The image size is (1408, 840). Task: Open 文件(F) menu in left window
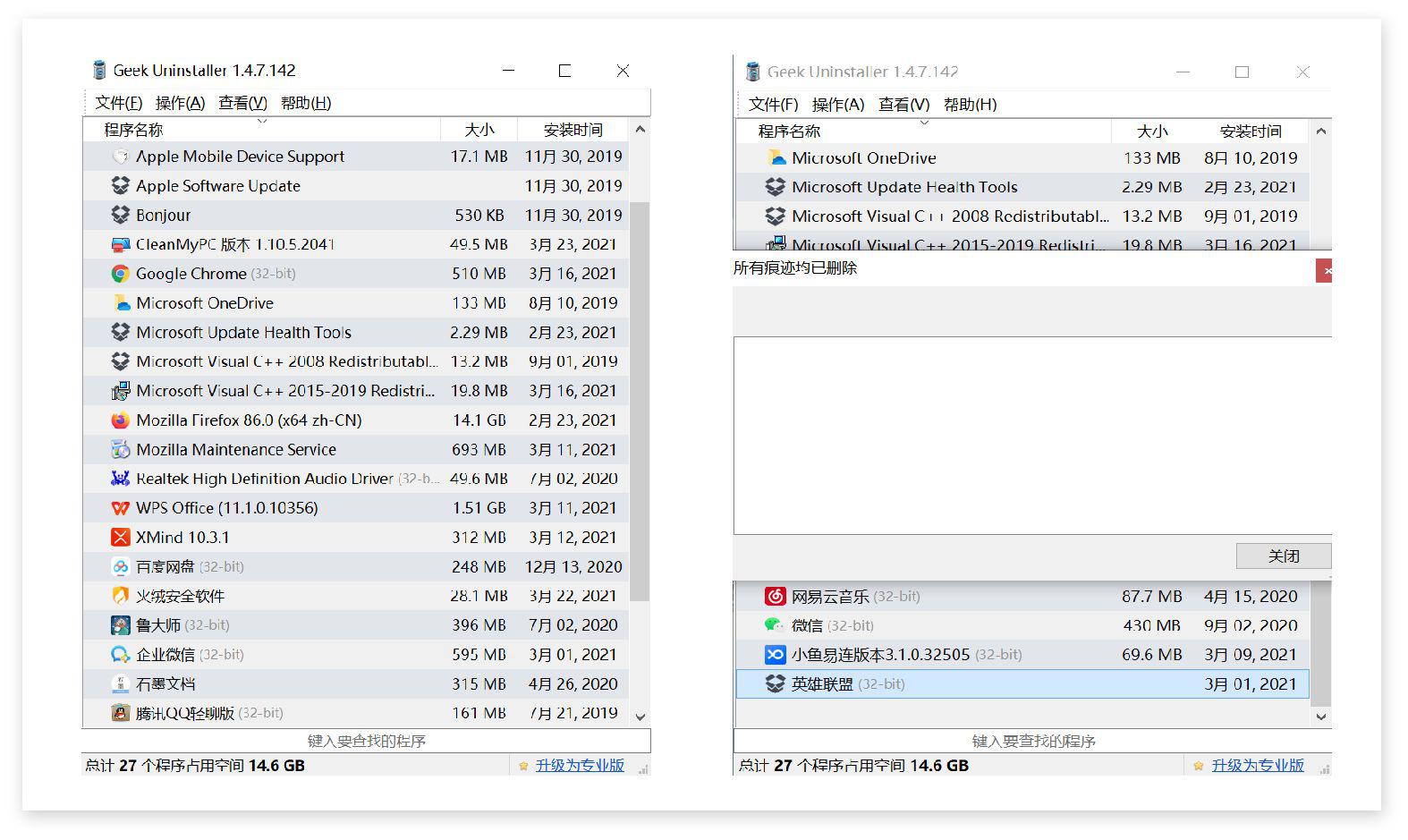(119, 103)
